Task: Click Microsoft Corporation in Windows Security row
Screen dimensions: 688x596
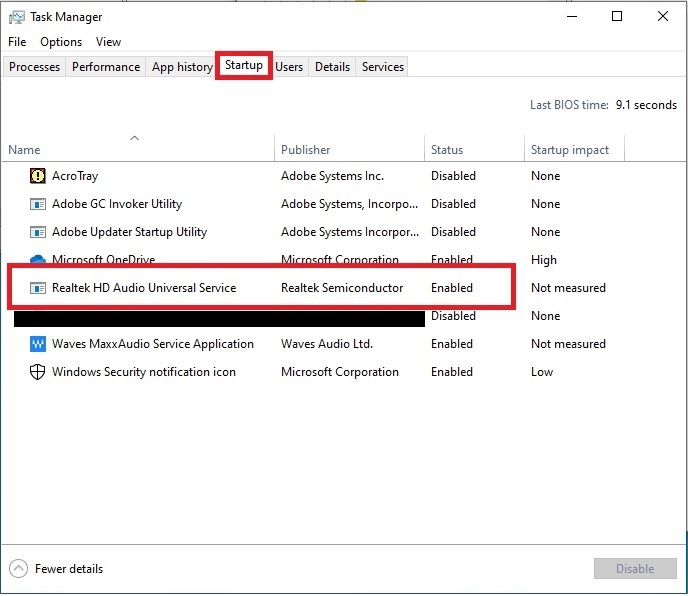Action: pos(340,372)
